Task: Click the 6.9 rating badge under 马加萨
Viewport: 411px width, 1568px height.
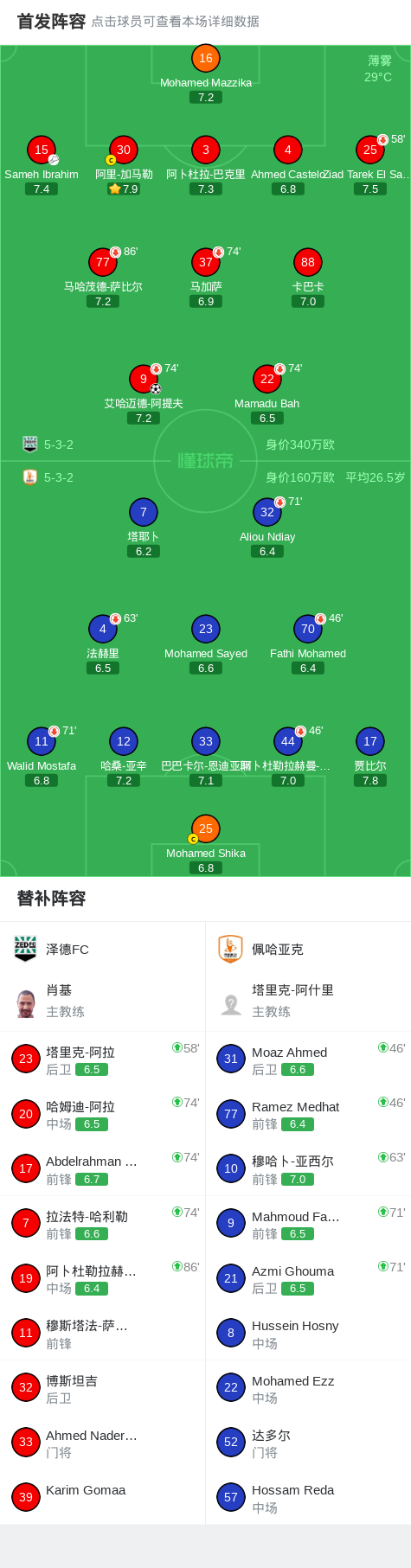Action: point(206,302)
